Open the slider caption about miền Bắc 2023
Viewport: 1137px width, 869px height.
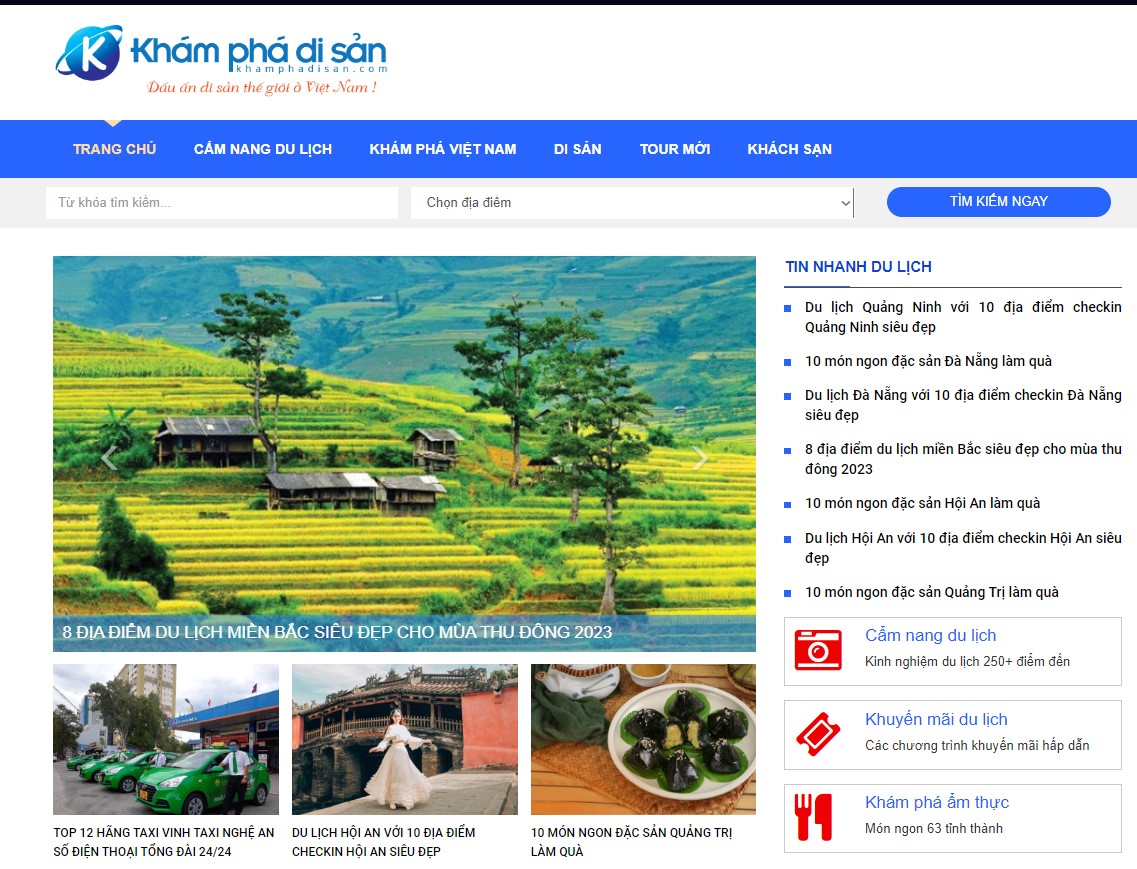(x=337, y=632)
